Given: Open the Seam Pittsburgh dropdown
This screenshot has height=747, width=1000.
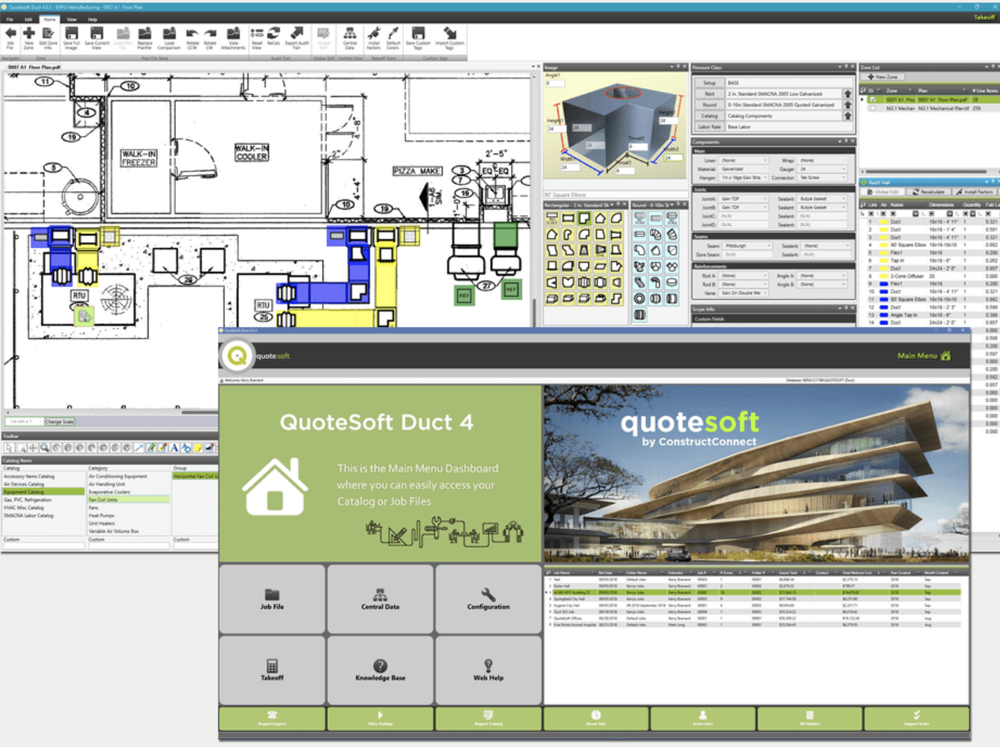Looking at the screenshot, I should (746, 246).
